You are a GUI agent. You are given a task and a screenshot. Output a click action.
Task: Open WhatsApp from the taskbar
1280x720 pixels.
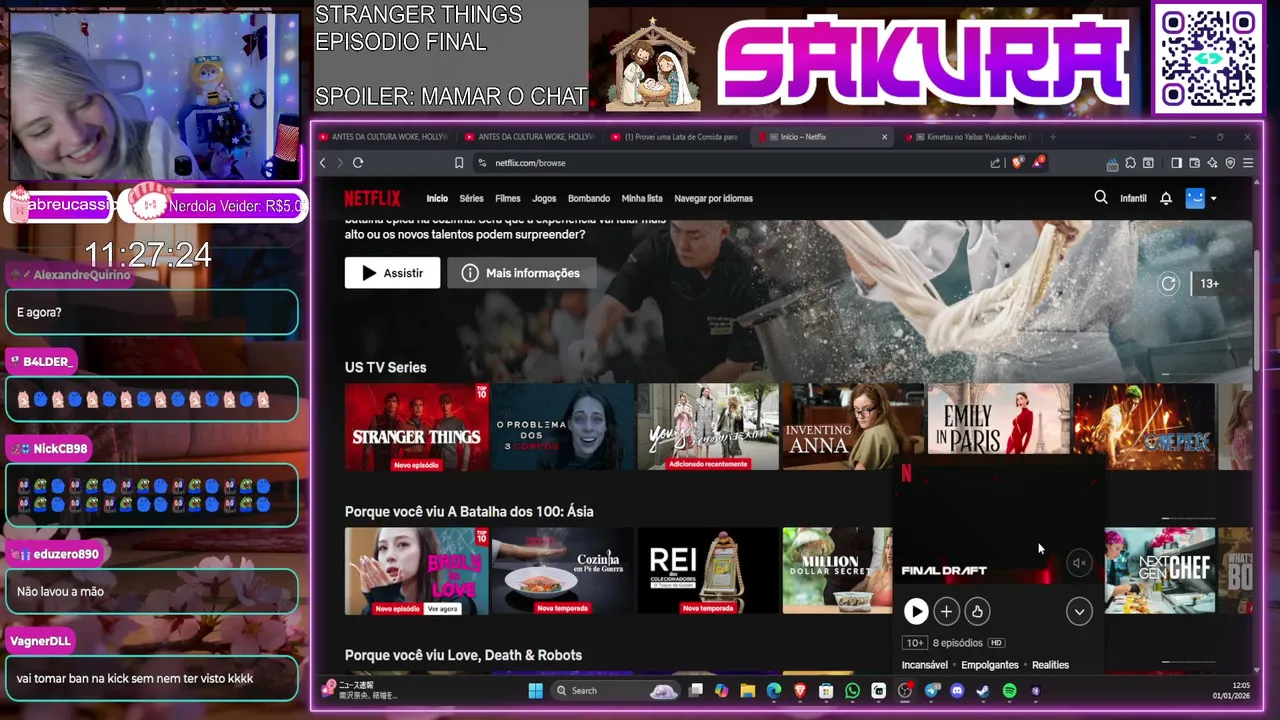[x=852, y=691]
